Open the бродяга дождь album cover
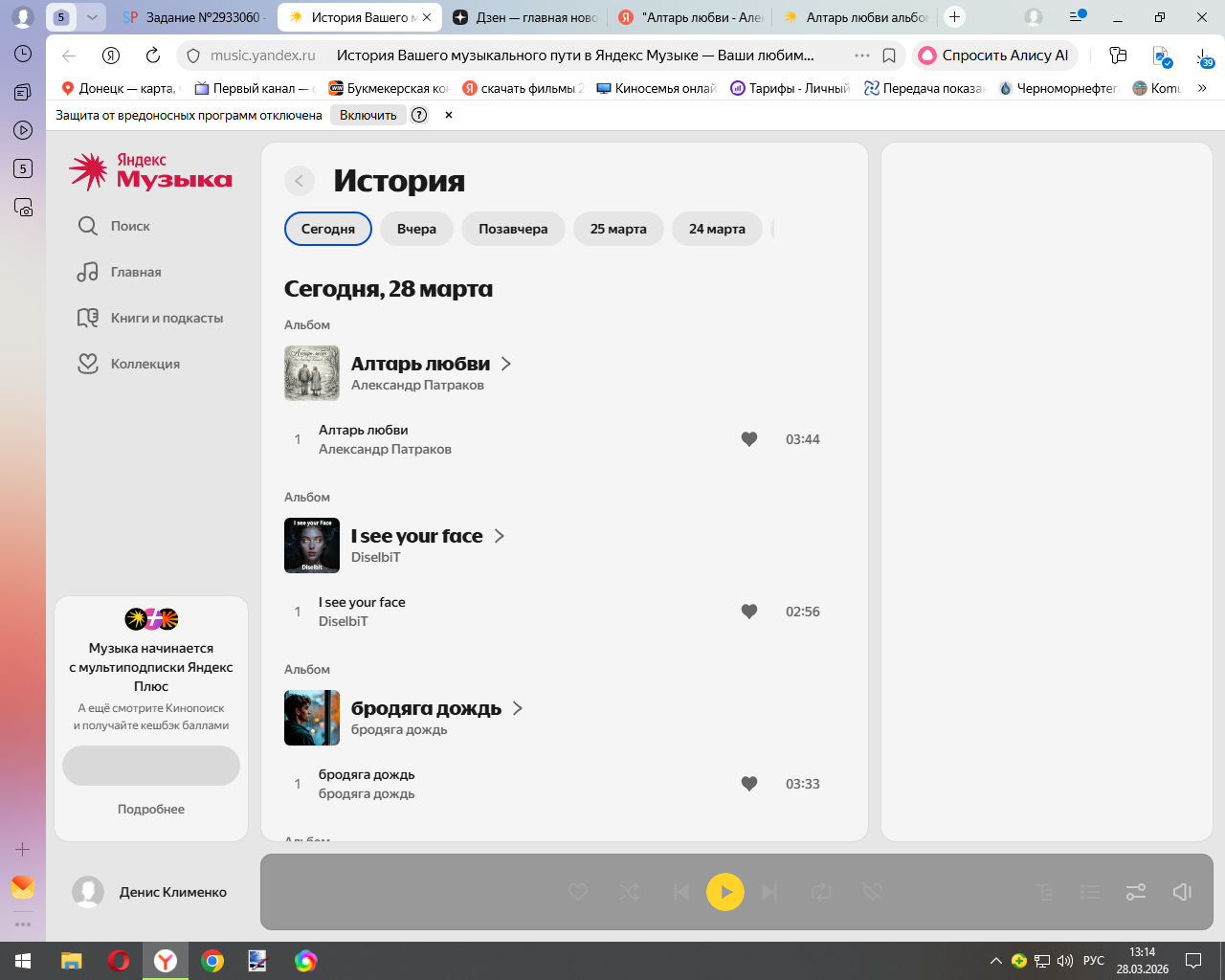Image resolution: width=1225 pixels, height=980 pixels. [x=312, y=718]
